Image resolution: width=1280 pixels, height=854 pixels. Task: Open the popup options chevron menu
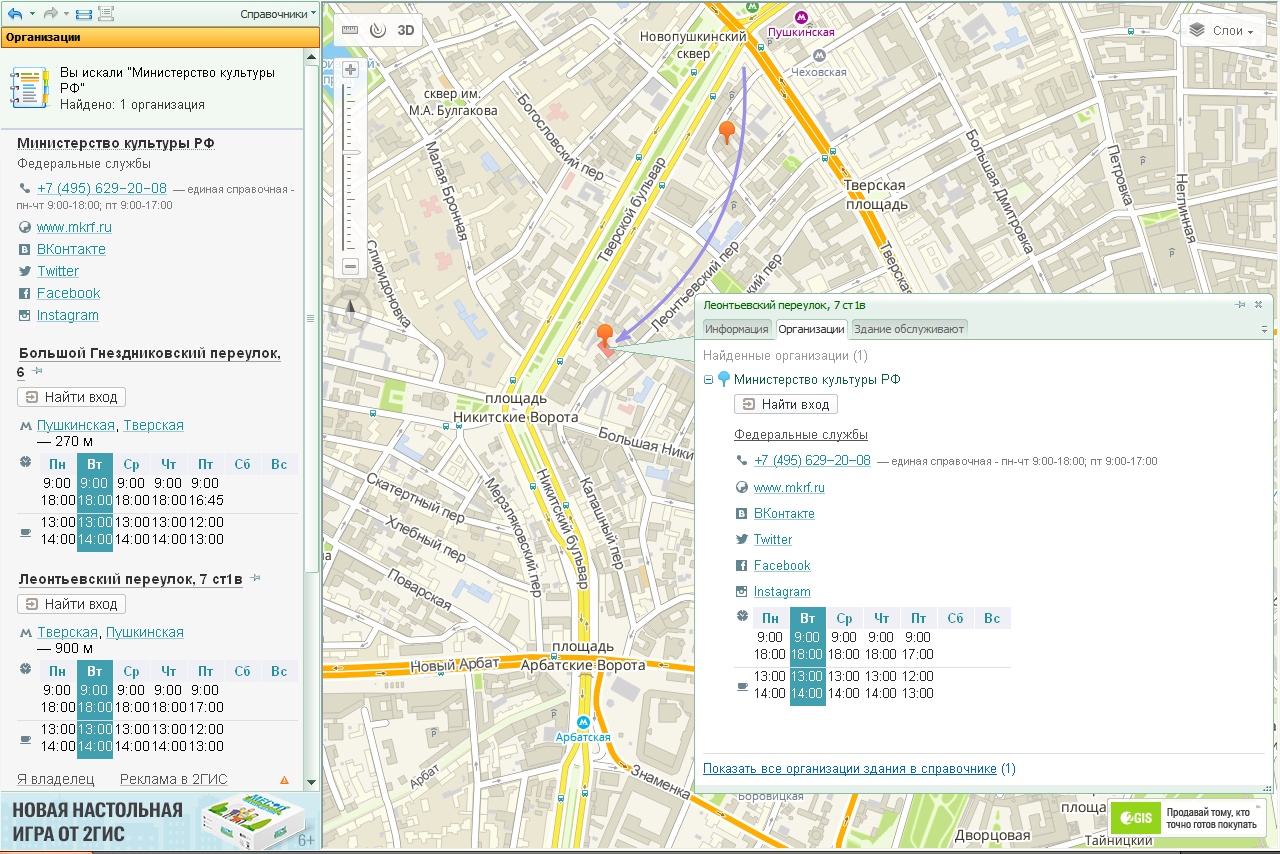click(1264, 329)
